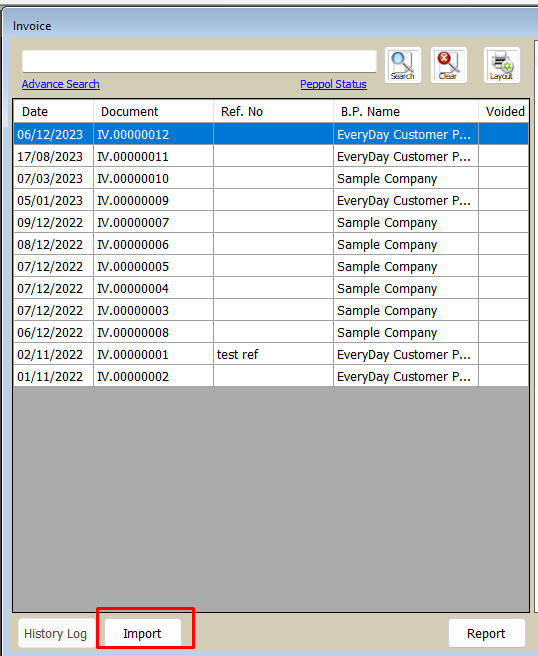Click the B.P. Name column header
This screenshot has height=656, width=538.
coord(406,112)
